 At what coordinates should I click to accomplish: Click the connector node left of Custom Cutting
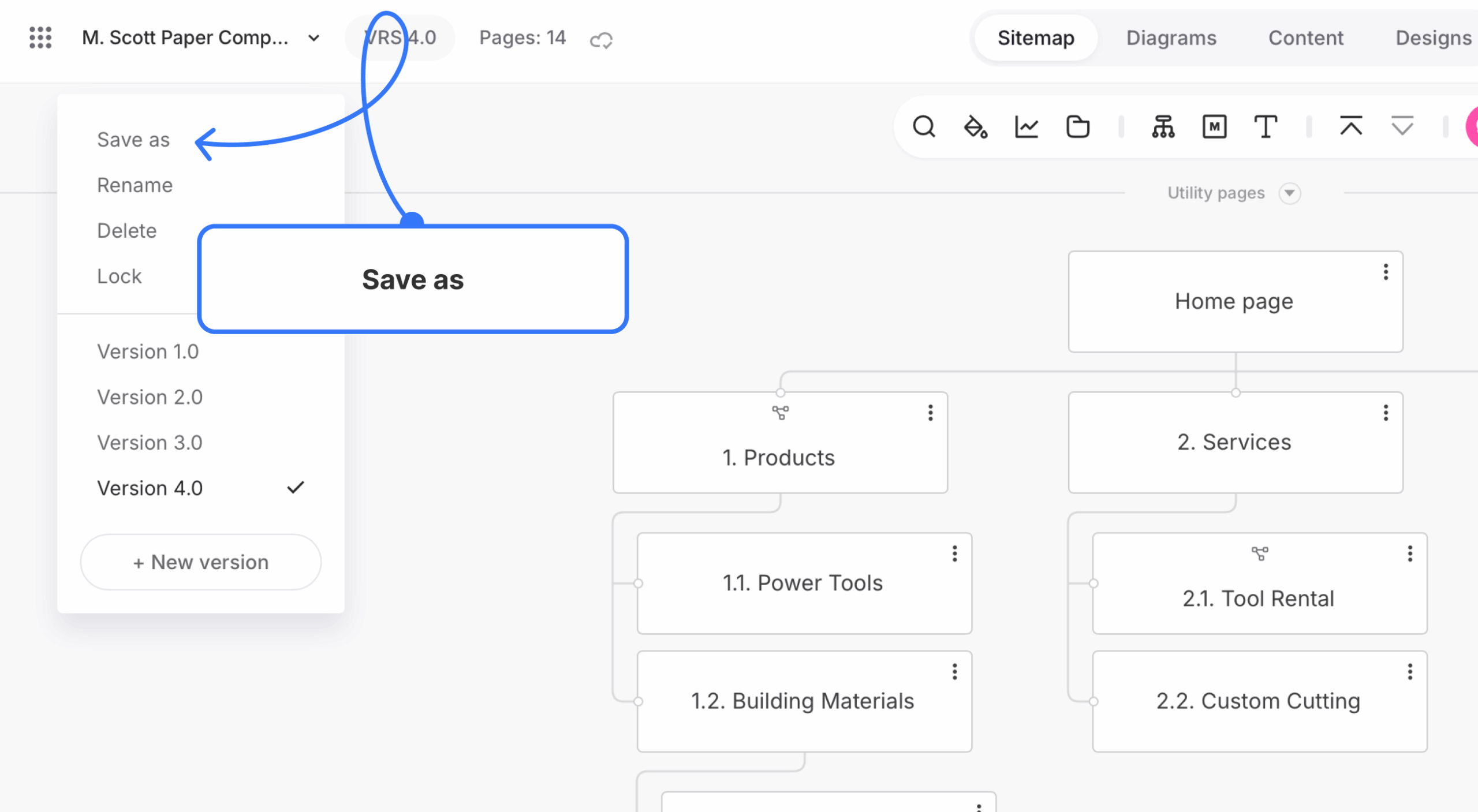pos(1093,701)
